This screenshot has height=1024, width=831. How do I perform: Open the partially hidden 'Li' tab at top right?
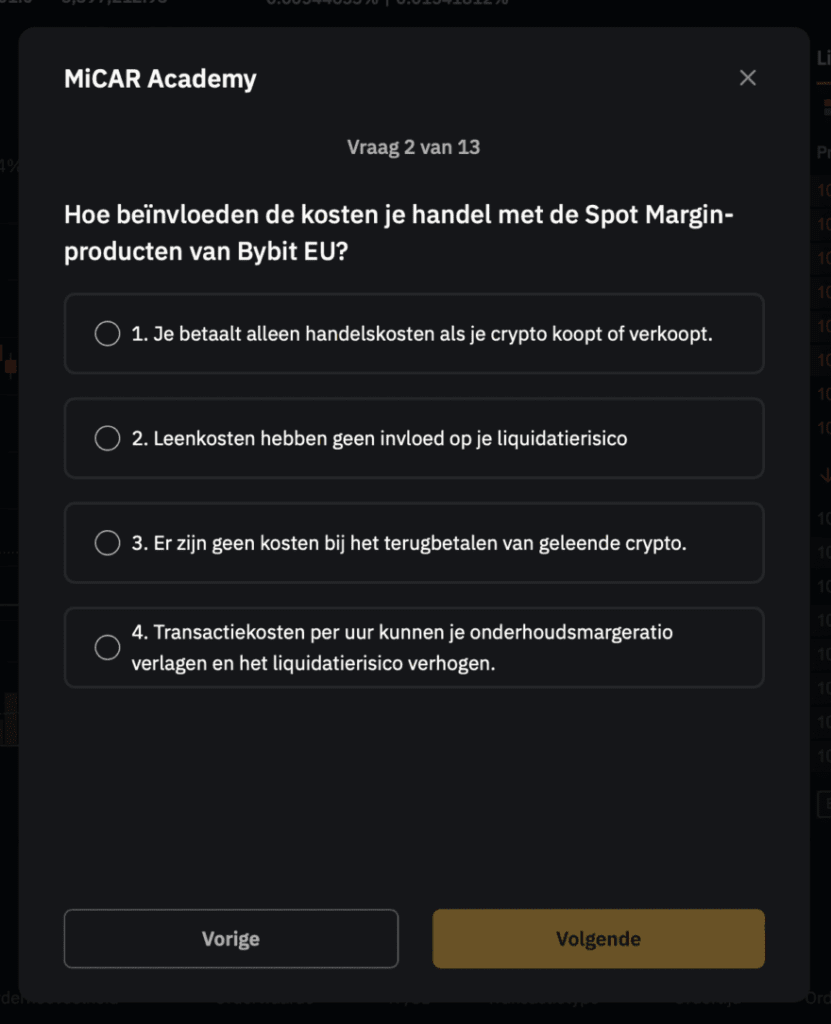[824, 58]
